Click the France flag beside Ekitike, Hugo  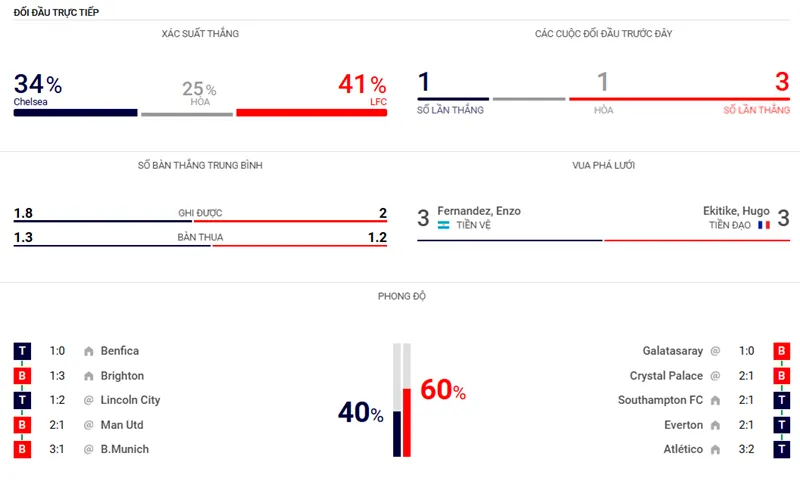point(764,226)
